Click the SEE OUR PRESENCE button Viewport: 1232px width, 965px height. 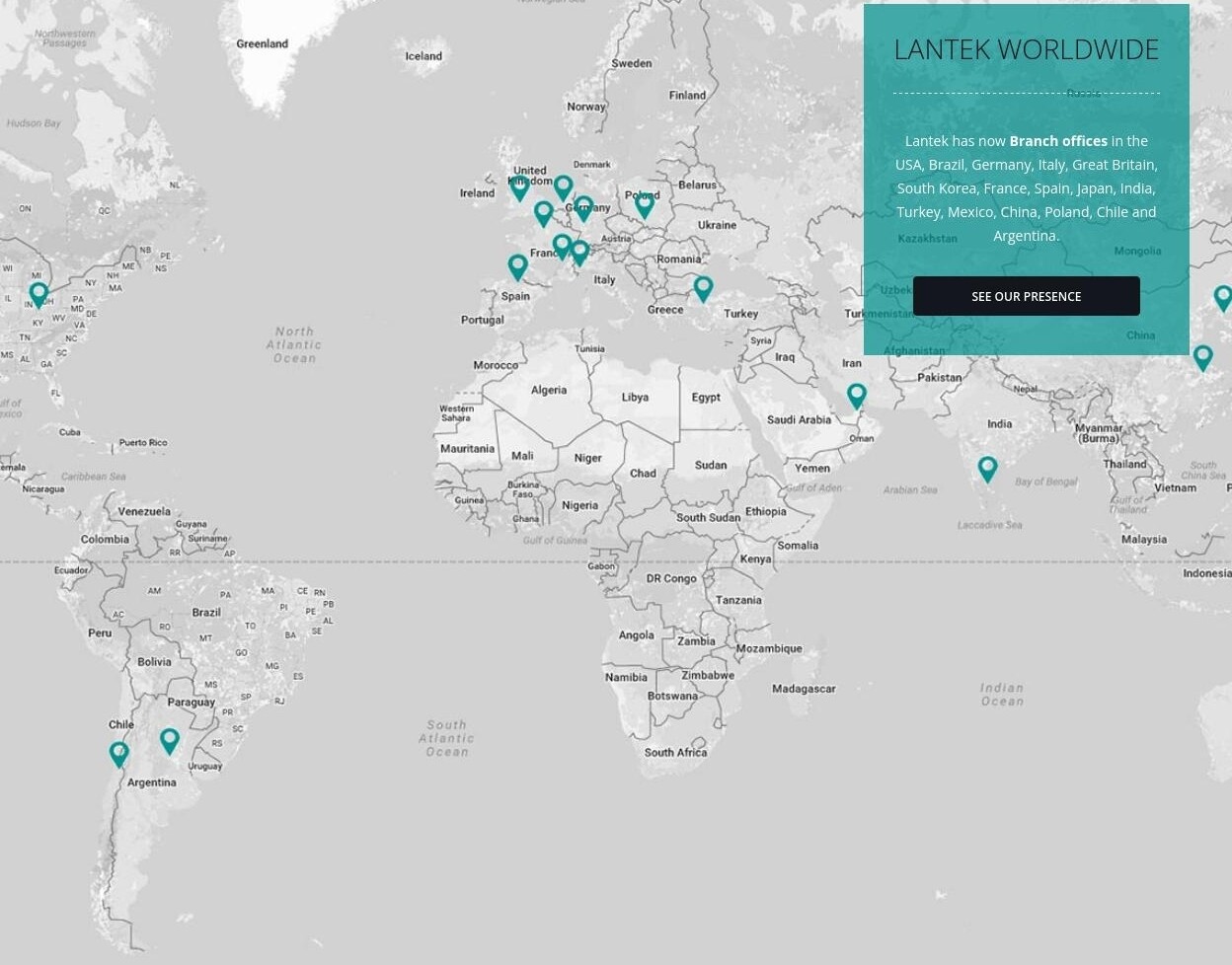(1026, 296)
